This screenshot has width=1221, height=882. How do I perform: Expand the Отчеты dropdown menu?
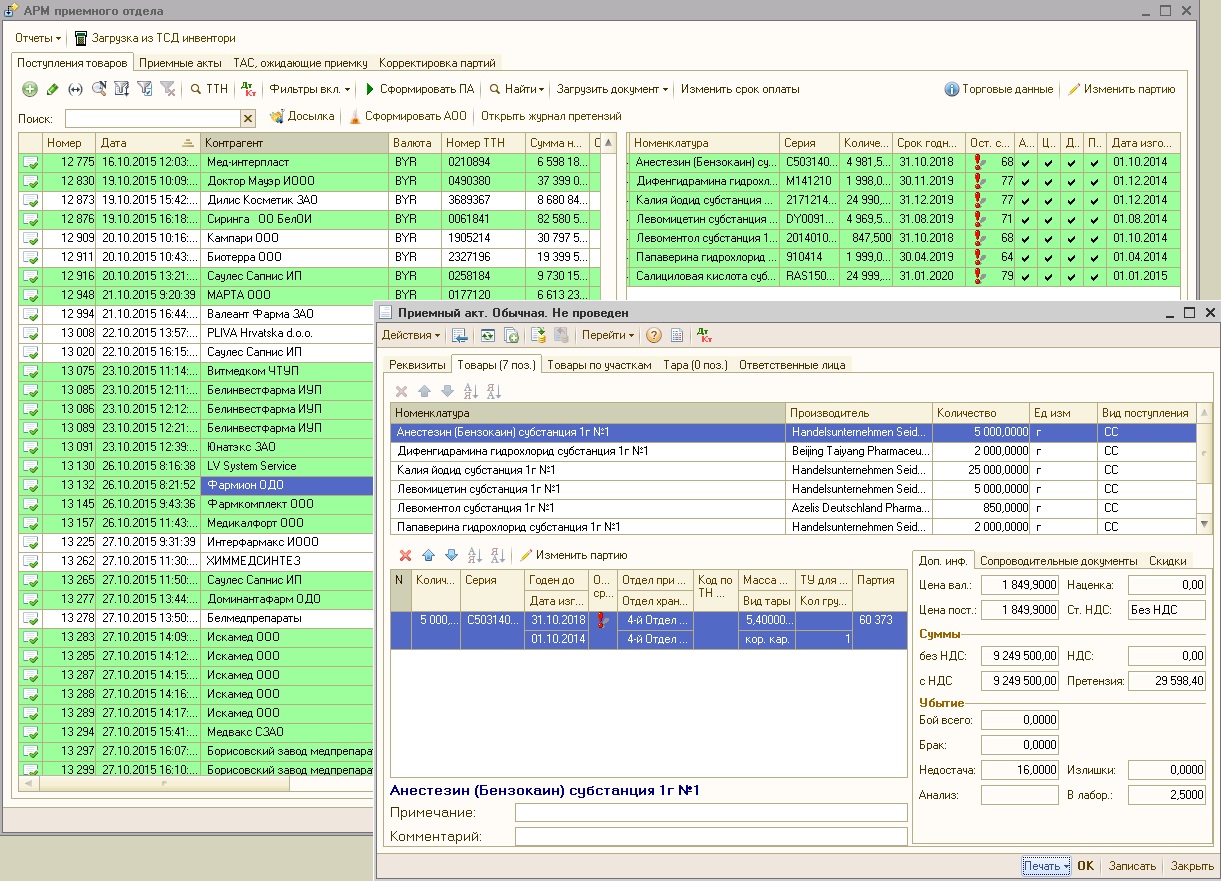(38, 38)
